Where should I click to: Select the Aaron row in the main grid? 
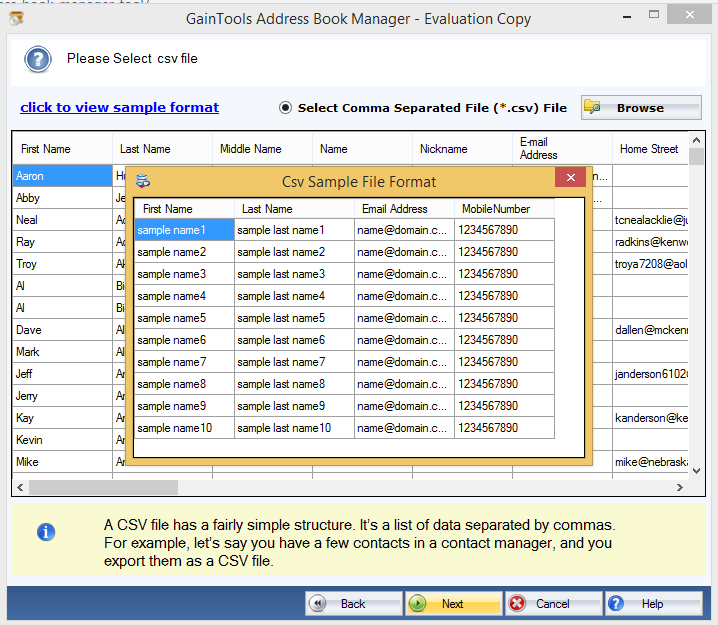pos(62,176)
